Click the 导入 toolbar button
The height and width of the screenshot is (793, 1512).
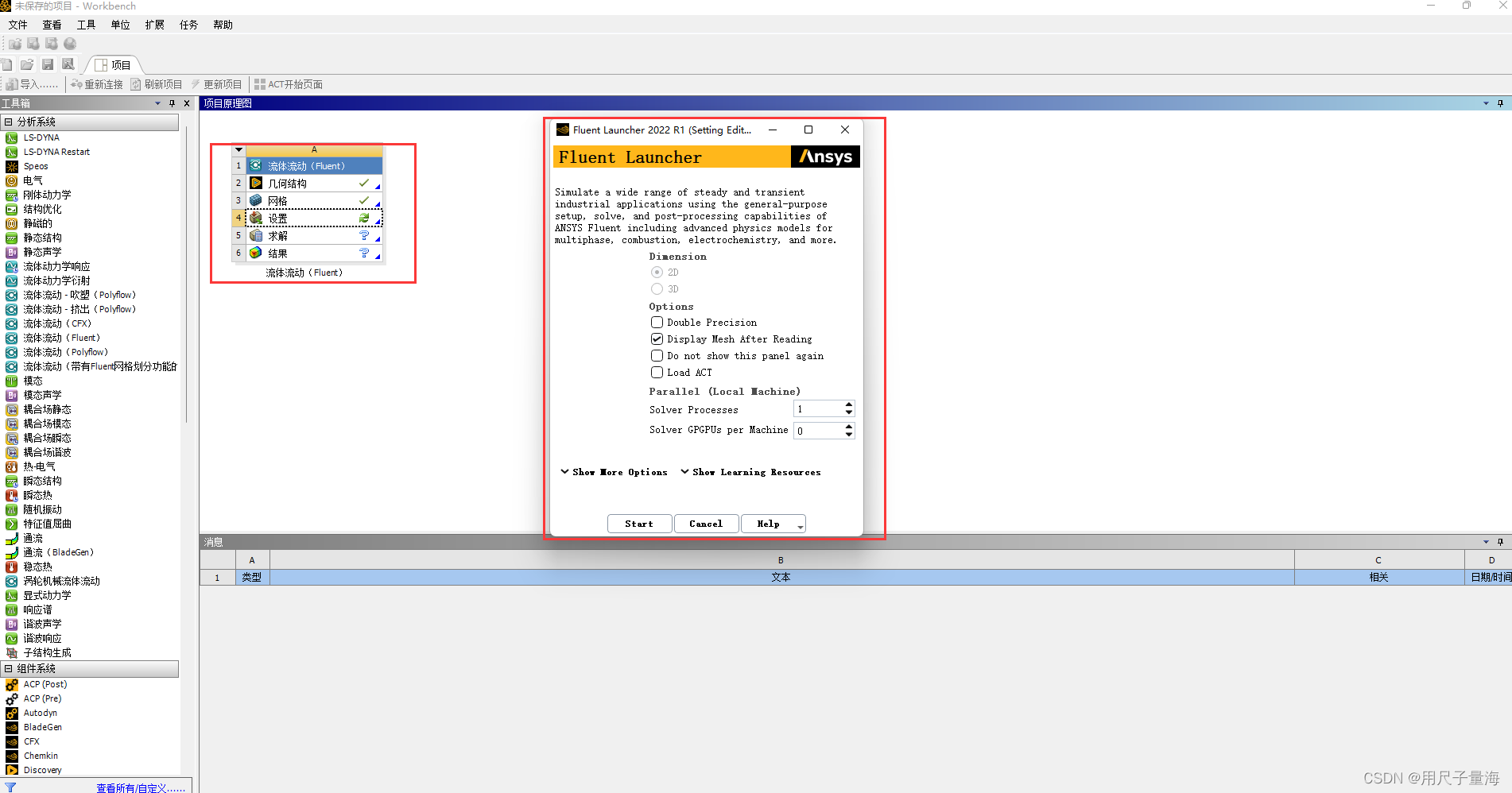pyautogui.click(x=32, y=84)
